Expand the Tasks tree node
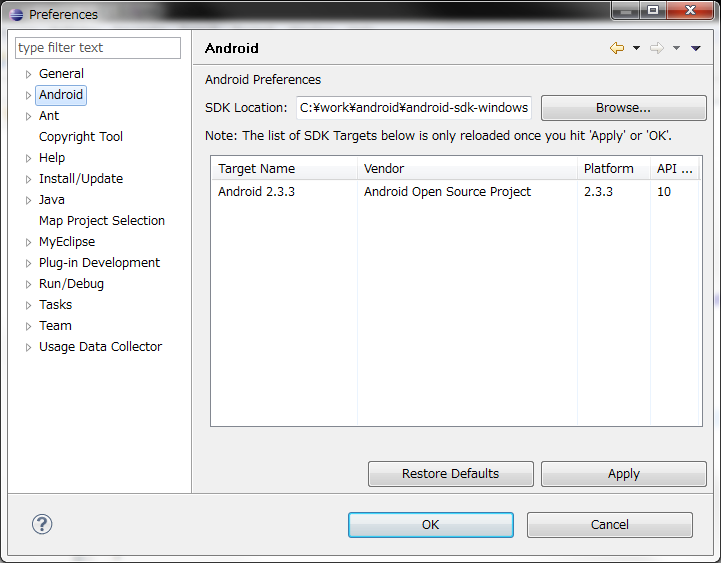This screenshot has width=721, height=563. [29, 305]
